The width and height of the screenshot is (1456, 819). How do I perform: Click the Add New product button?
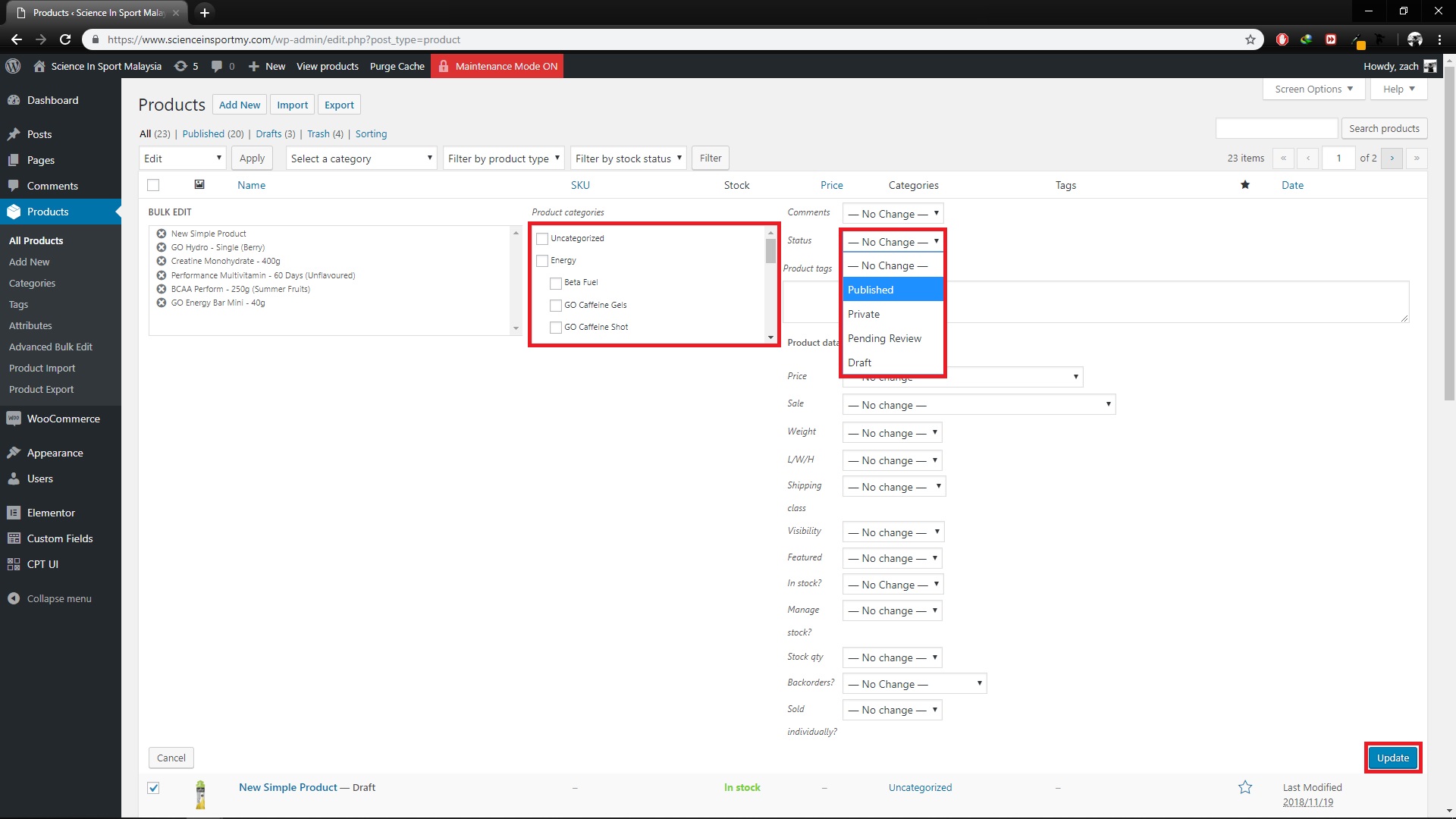[240, 105]
